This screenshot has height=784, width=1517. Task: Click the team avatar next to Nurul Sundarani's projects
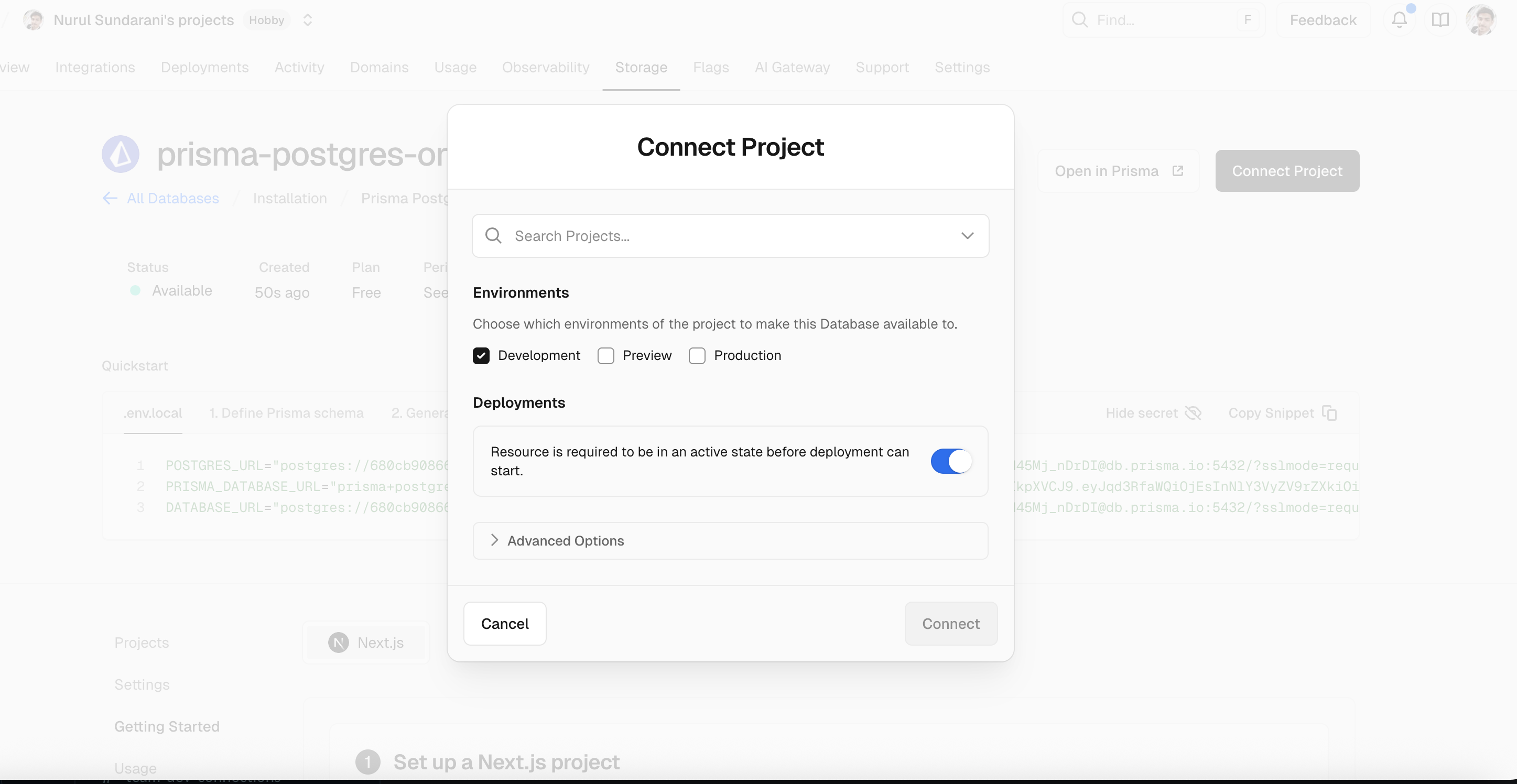(33, 20)
